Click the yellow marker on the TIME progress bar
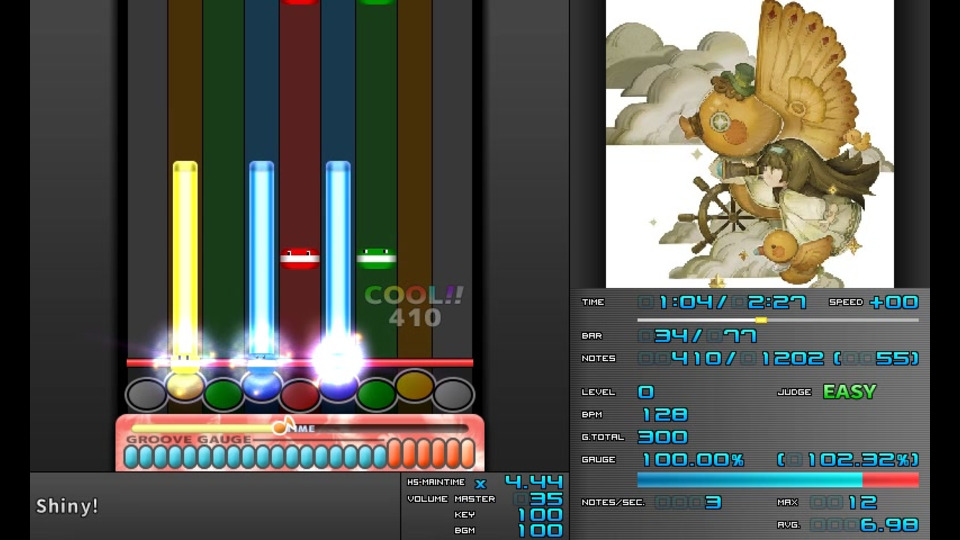The image size is (960, 540). 760,320
